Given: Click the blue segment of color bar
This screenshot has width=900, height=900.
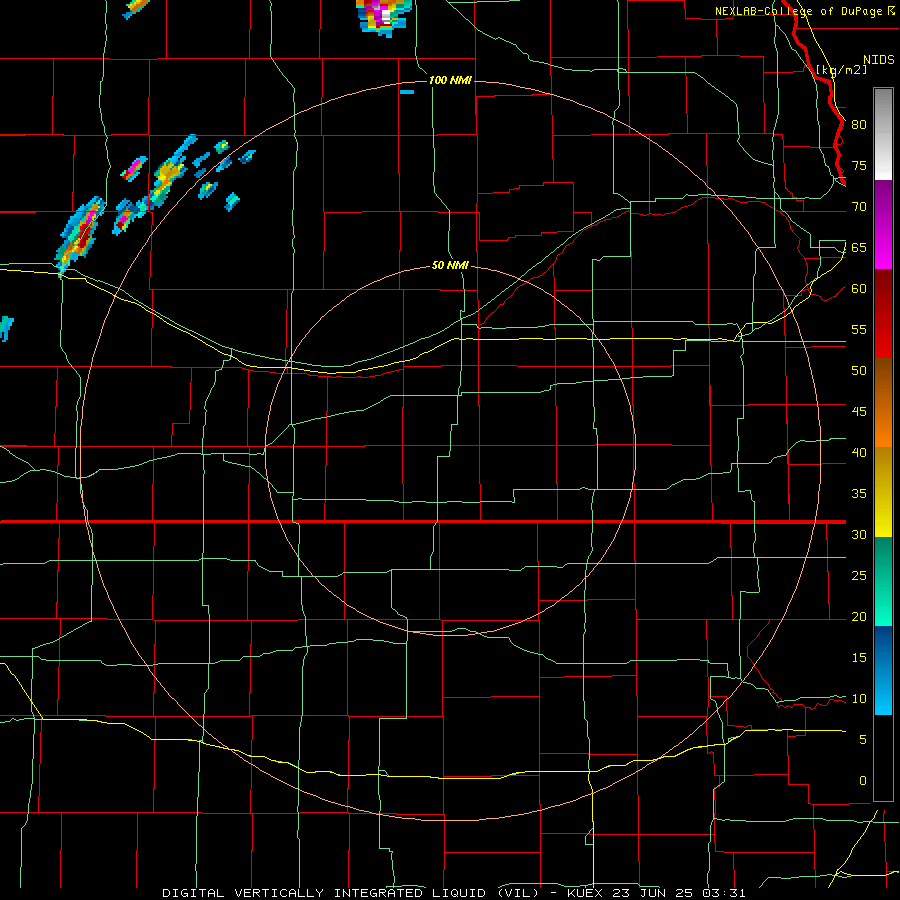Looking at the screenshot, I should pos(883,670).
